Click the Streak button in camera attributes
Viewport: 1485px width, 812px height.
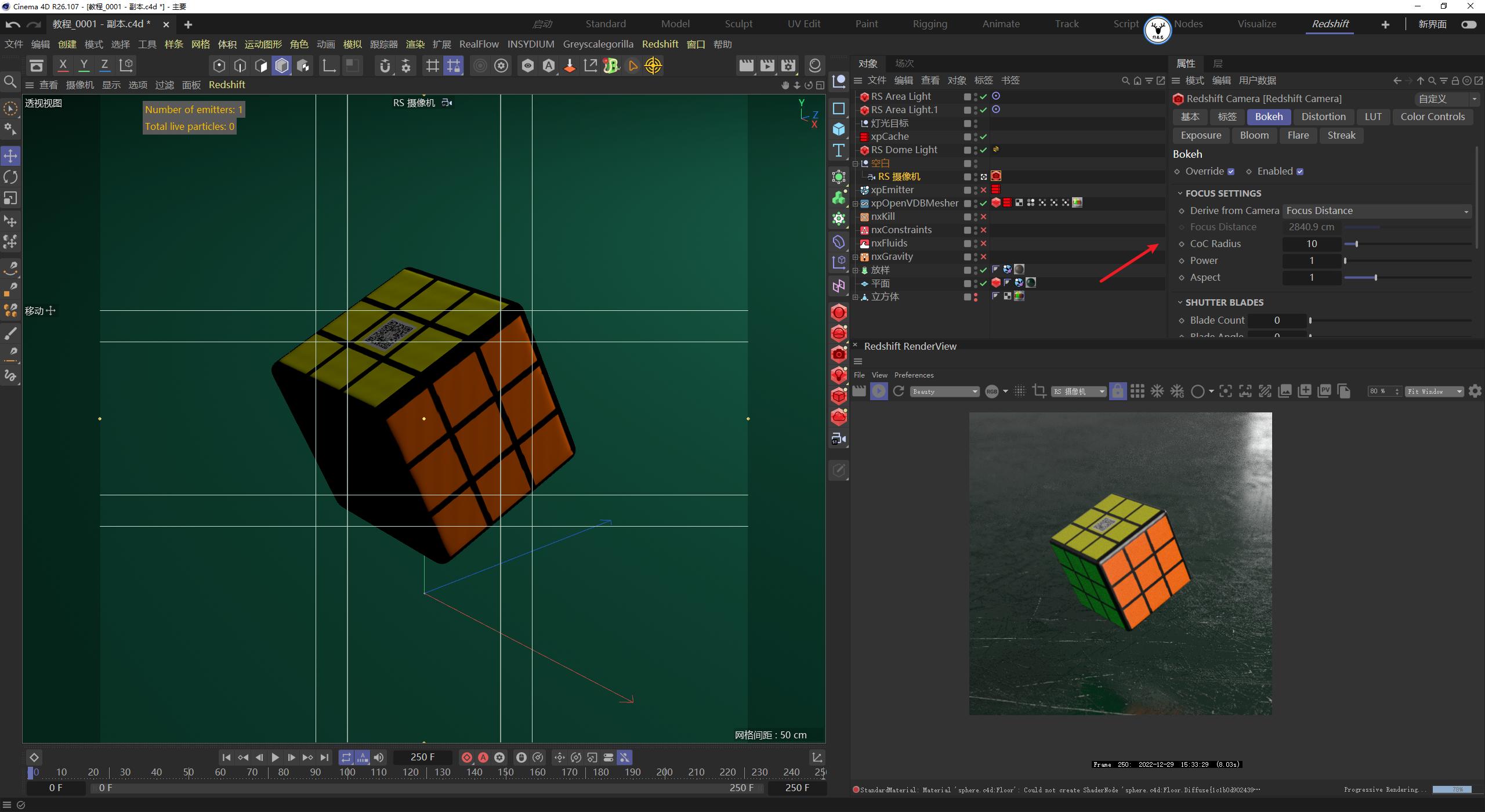(1341, 135)
